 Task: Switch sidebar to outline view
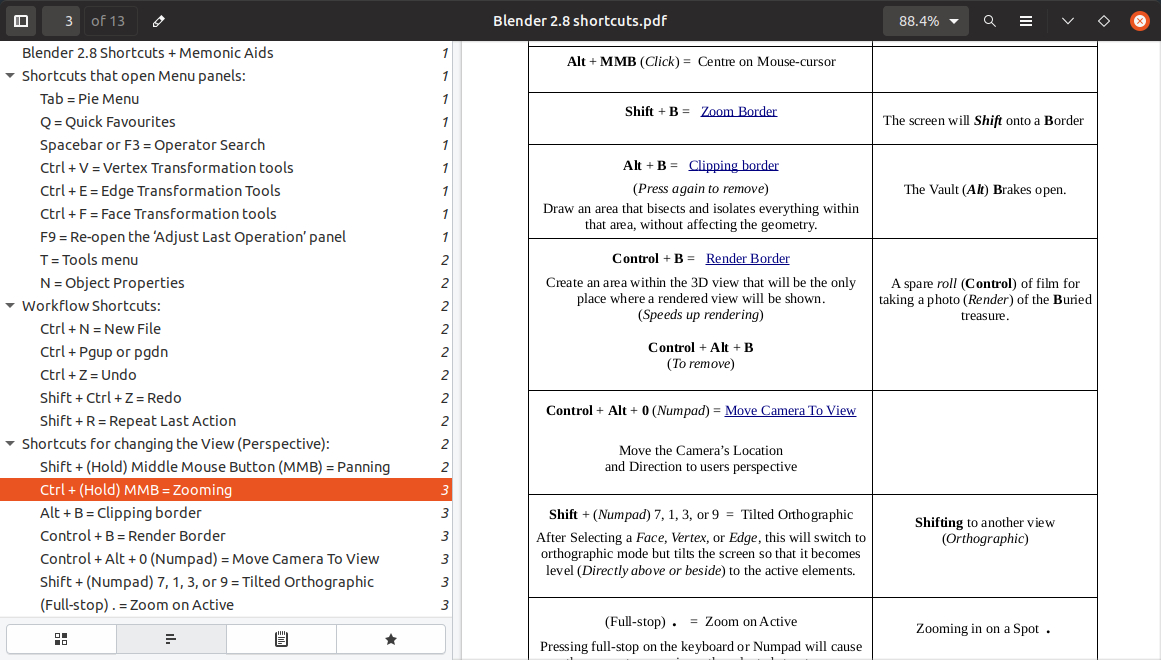pos(171,639)
